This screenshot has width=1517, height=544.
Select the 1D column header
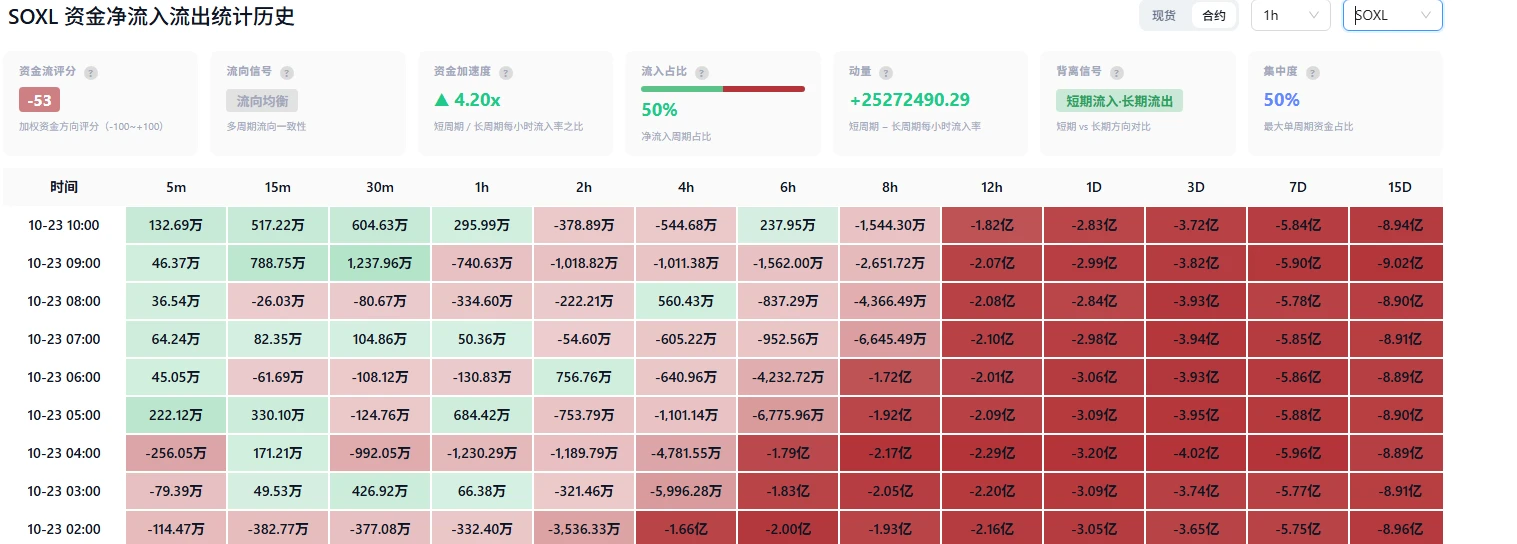[1094, 187]
